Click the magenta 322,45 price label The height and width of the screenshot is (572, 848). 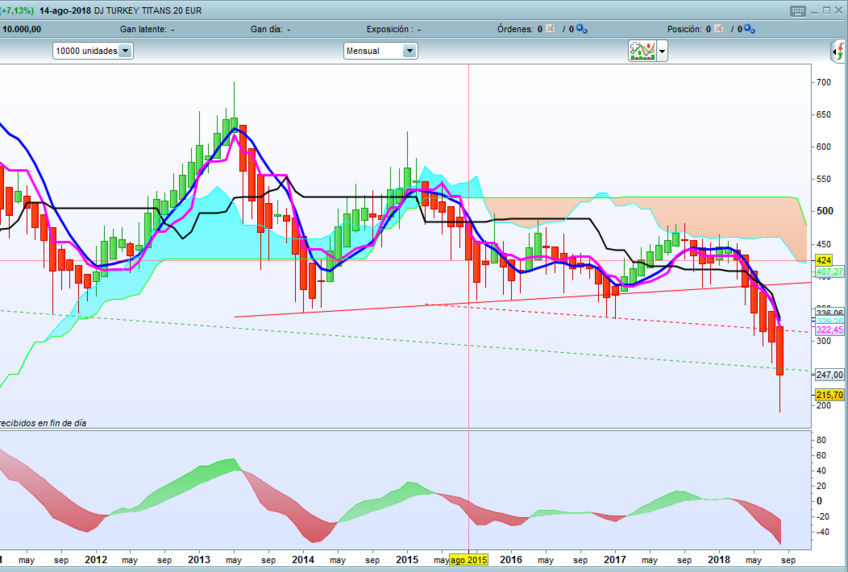[x=830, y=330]
